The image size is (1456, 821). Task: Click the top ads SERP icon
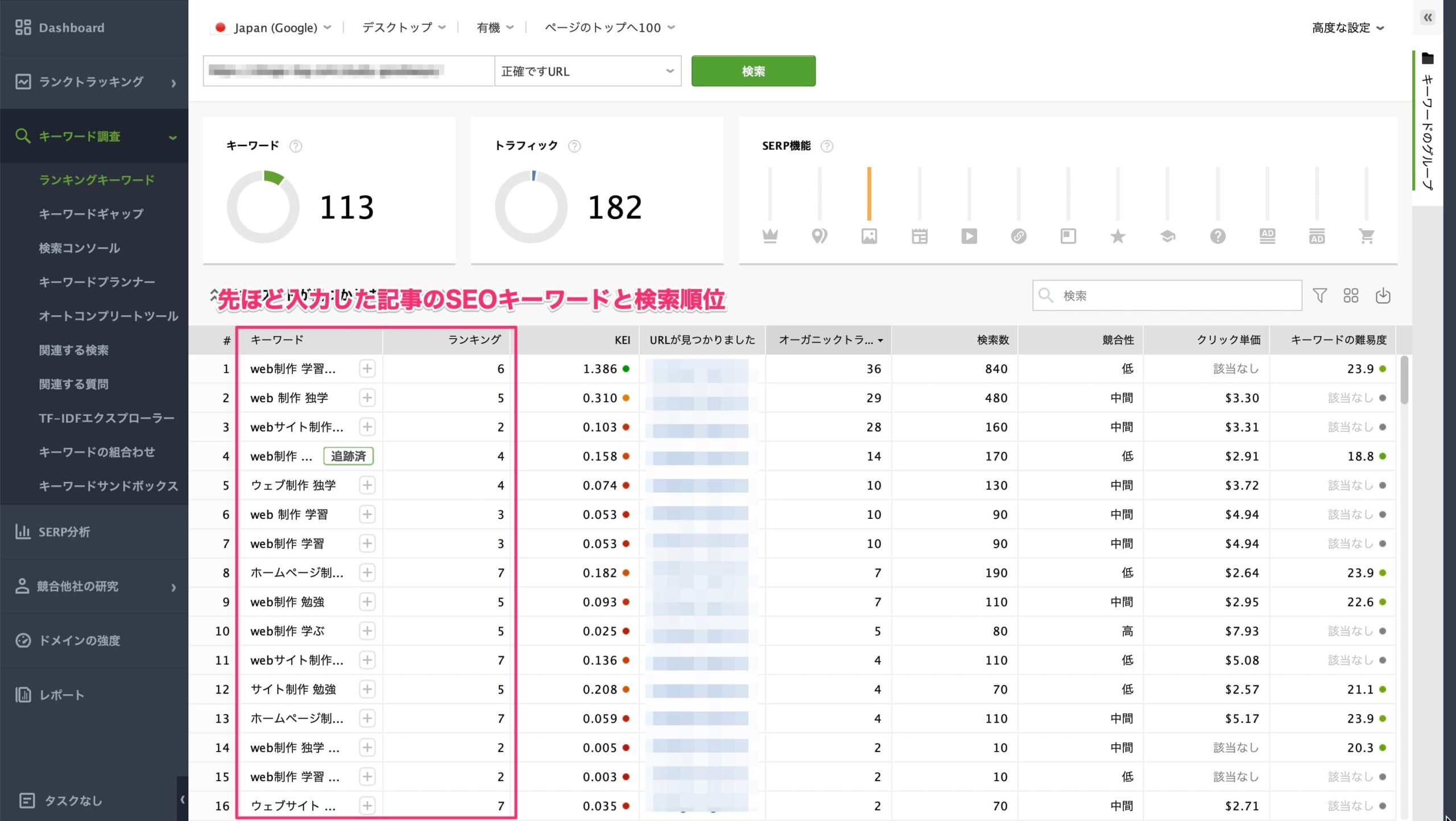point(1267,236)
